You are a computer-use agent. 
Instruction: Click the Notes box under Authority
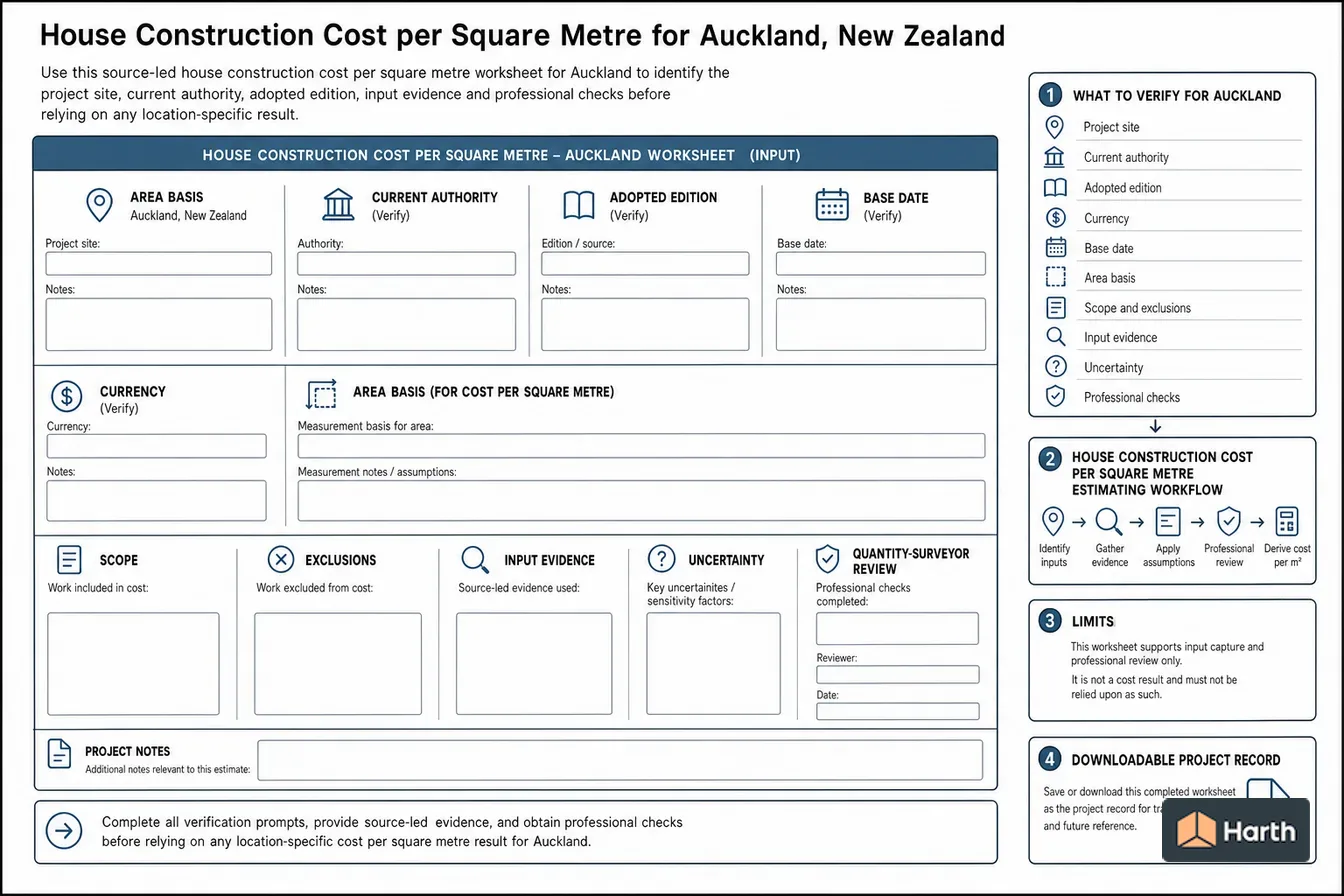pyautogui.click(x=407, y=324)
